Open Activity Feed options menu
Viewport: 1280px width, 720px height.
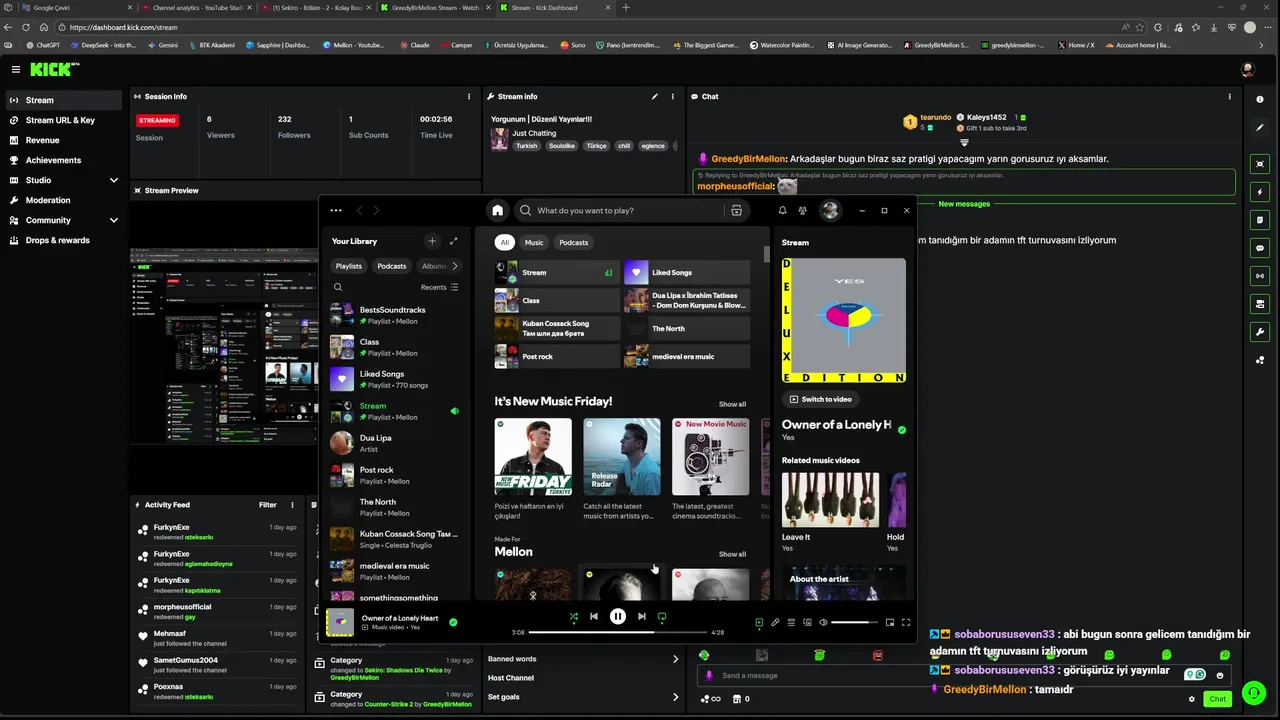coord(292,505)
